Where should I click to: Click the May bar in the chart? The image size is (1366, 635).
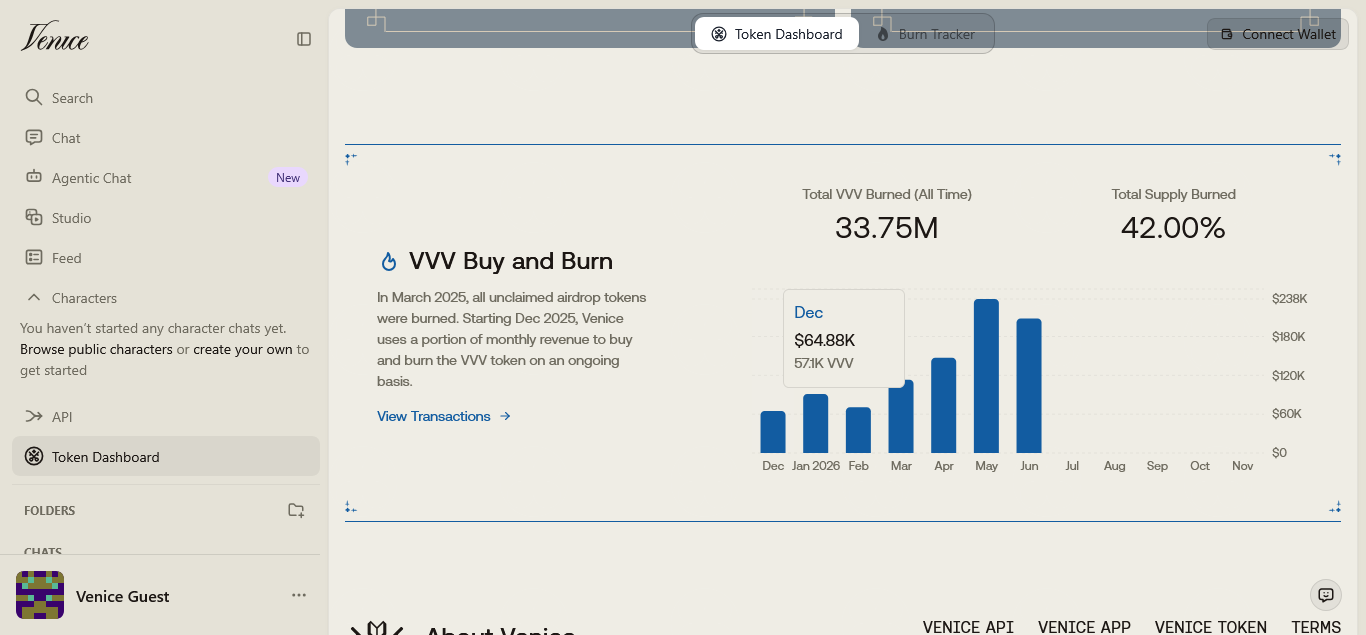986,376
